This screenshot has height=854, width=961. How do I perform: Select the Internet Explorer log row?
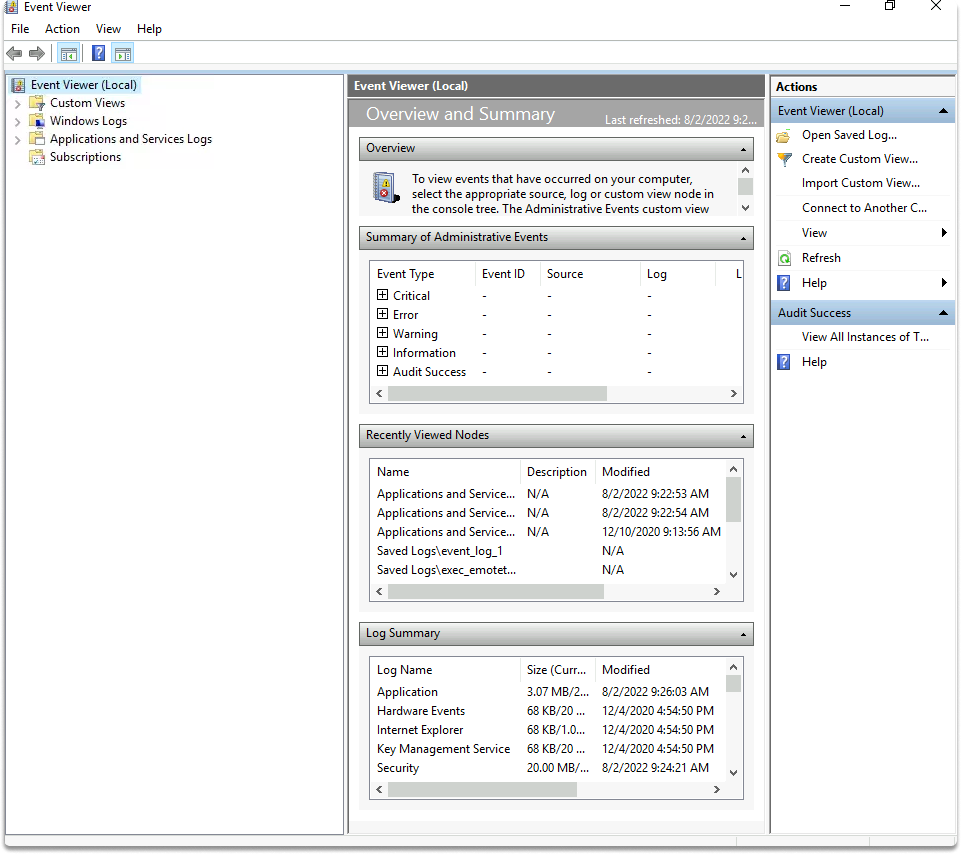pos(549,730)
